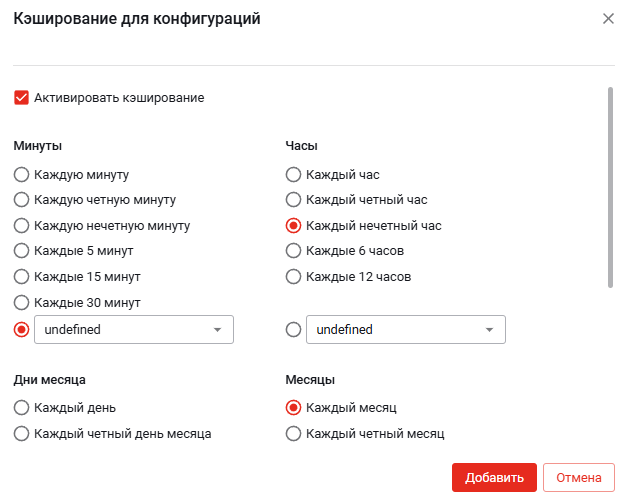This screenshot has width=626, height=502.
Task: Pick 'Каждые 12 часов' option
Action: pos(293,277)
